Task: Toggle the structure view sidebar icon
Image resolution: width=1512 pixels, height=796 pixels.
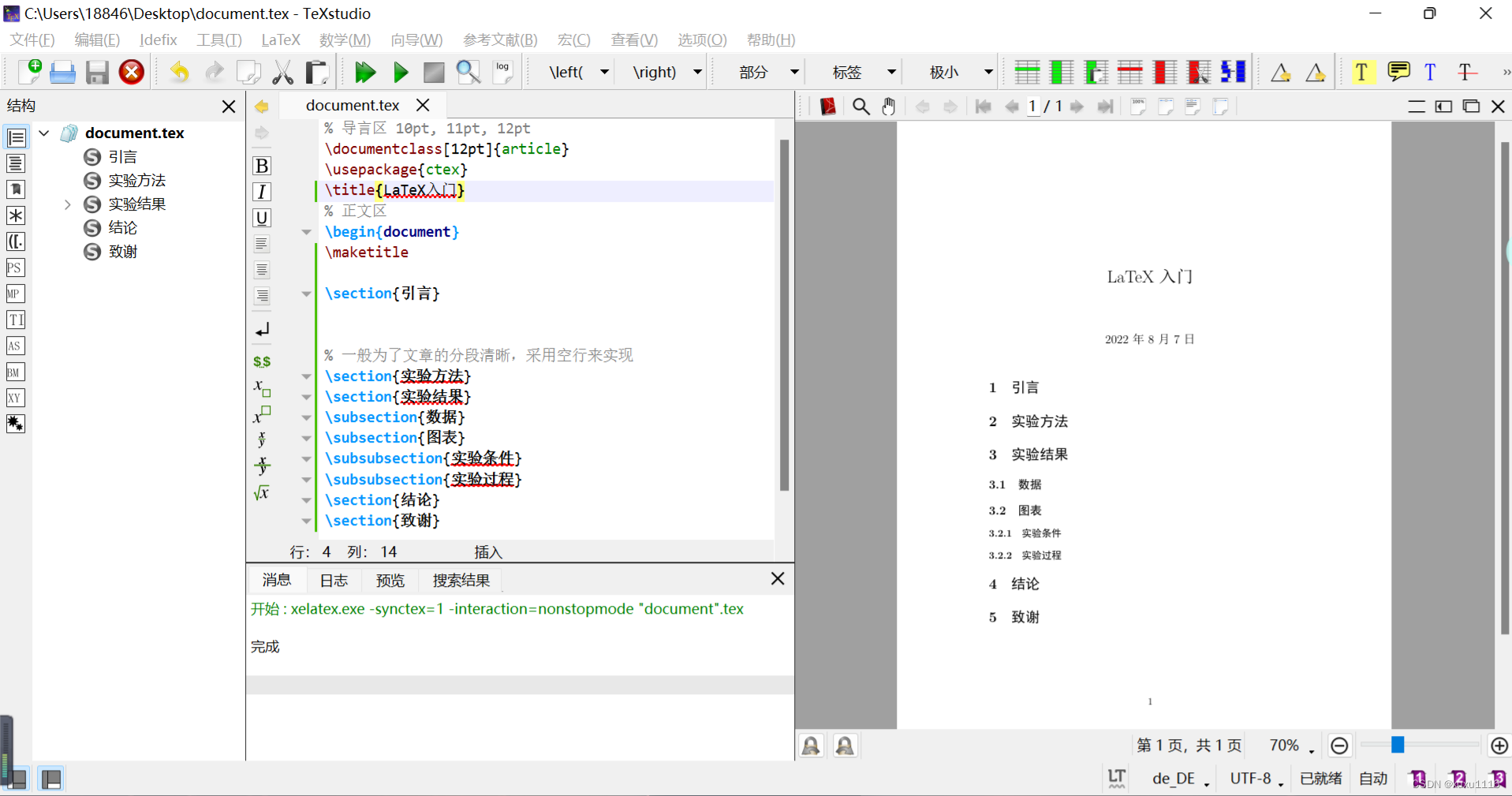Action: click(x=16, y=137)
